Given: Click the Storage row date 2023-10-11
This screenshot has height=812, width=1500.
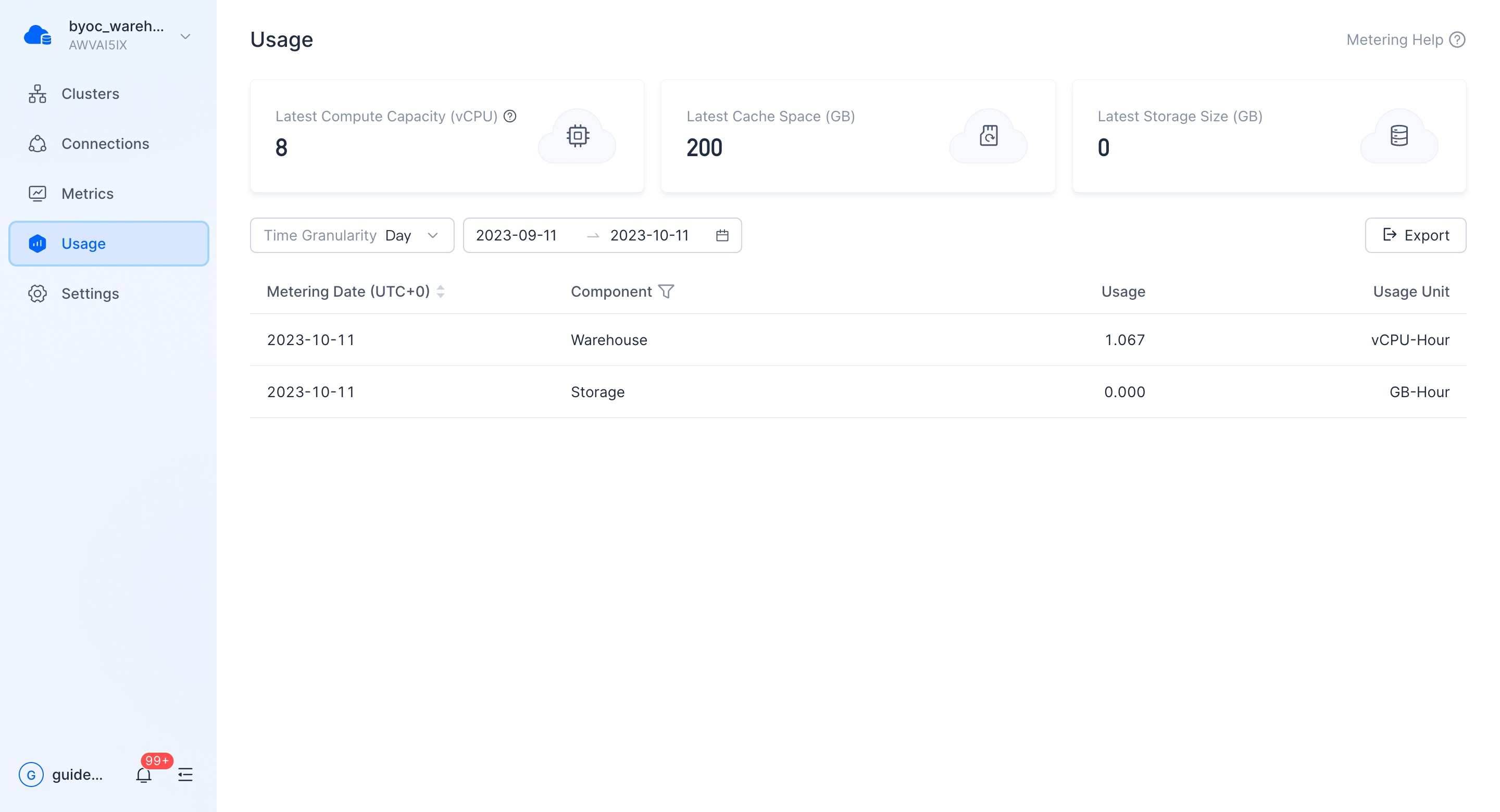Looking at the screenshot, I should coord(311,392).
